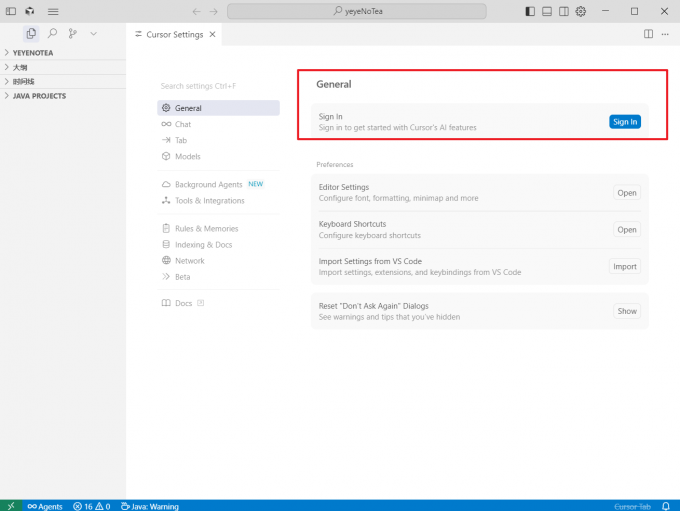Viewport: 680px width, 511px height.
Task: Split the editor to the right
Action: pos(649,33)
